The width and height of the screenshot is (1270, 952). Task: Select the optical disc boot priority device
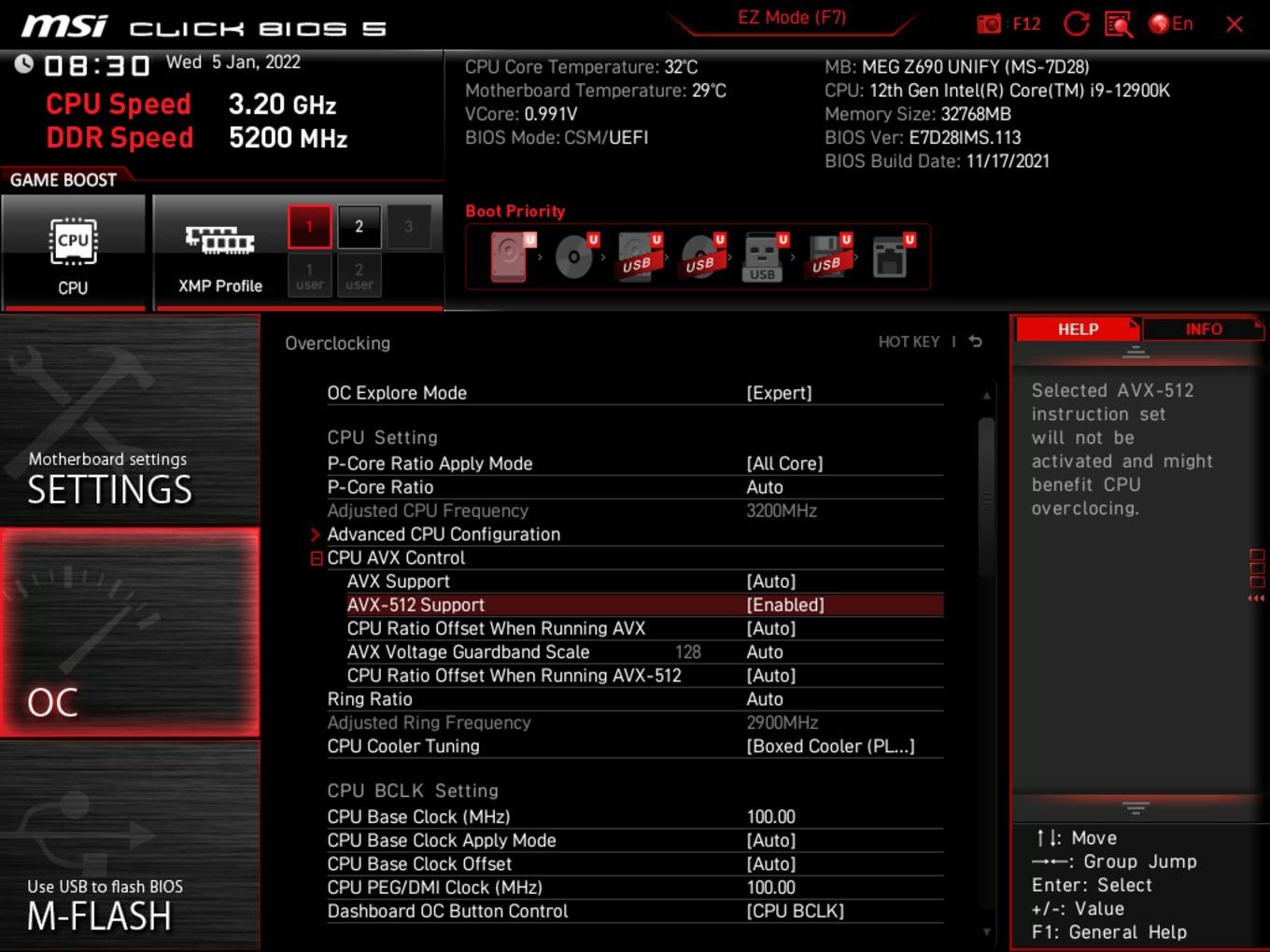pyautogui.click(x=574, y=256)
